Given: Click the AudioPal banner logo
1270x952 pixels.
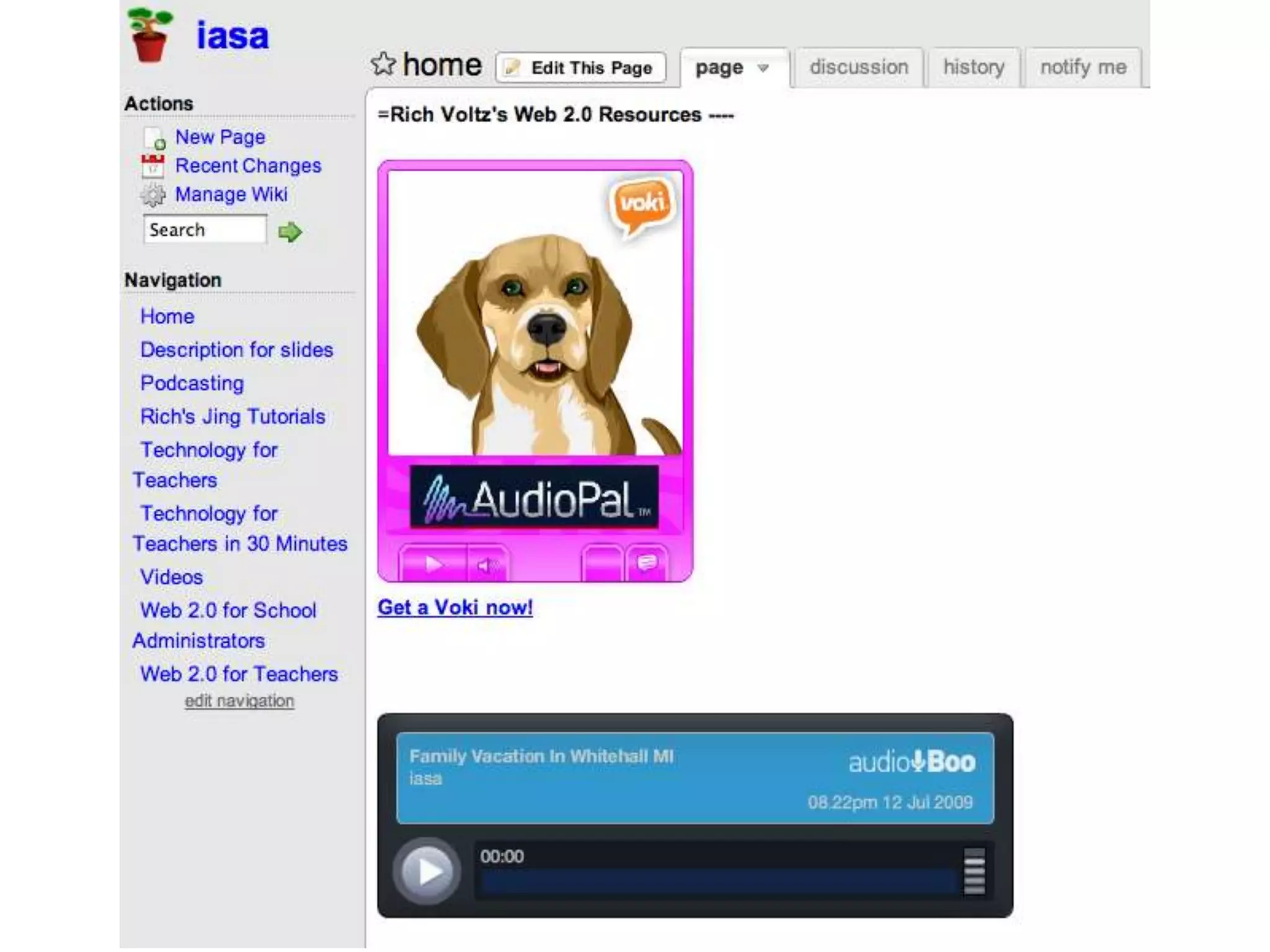Looking at the screenshot, I should click(x=534, y=497).
